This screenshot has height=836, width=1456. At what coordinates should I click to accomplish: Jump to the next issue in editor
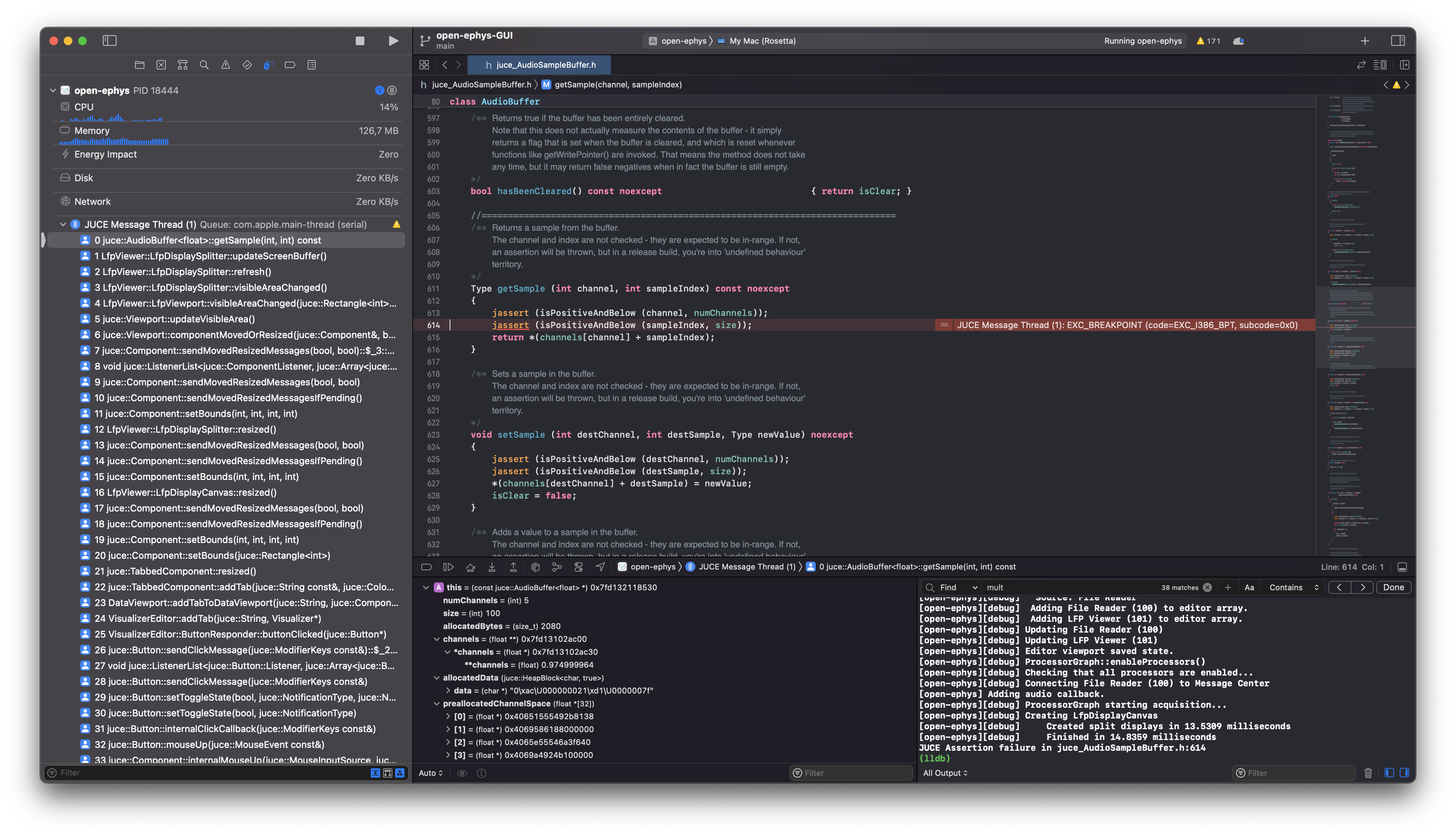click(x=1407, y=85)
